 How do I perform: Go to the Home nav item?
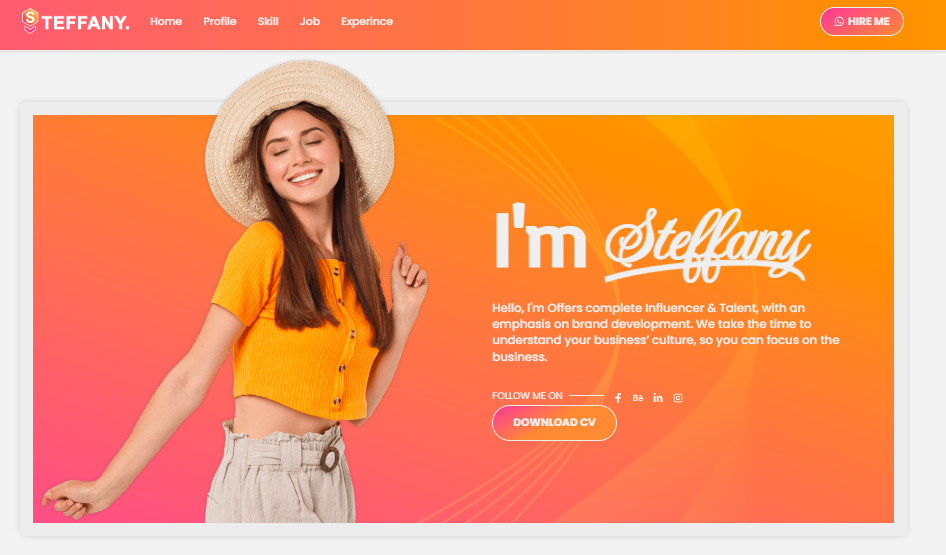(x=166, y=21)
